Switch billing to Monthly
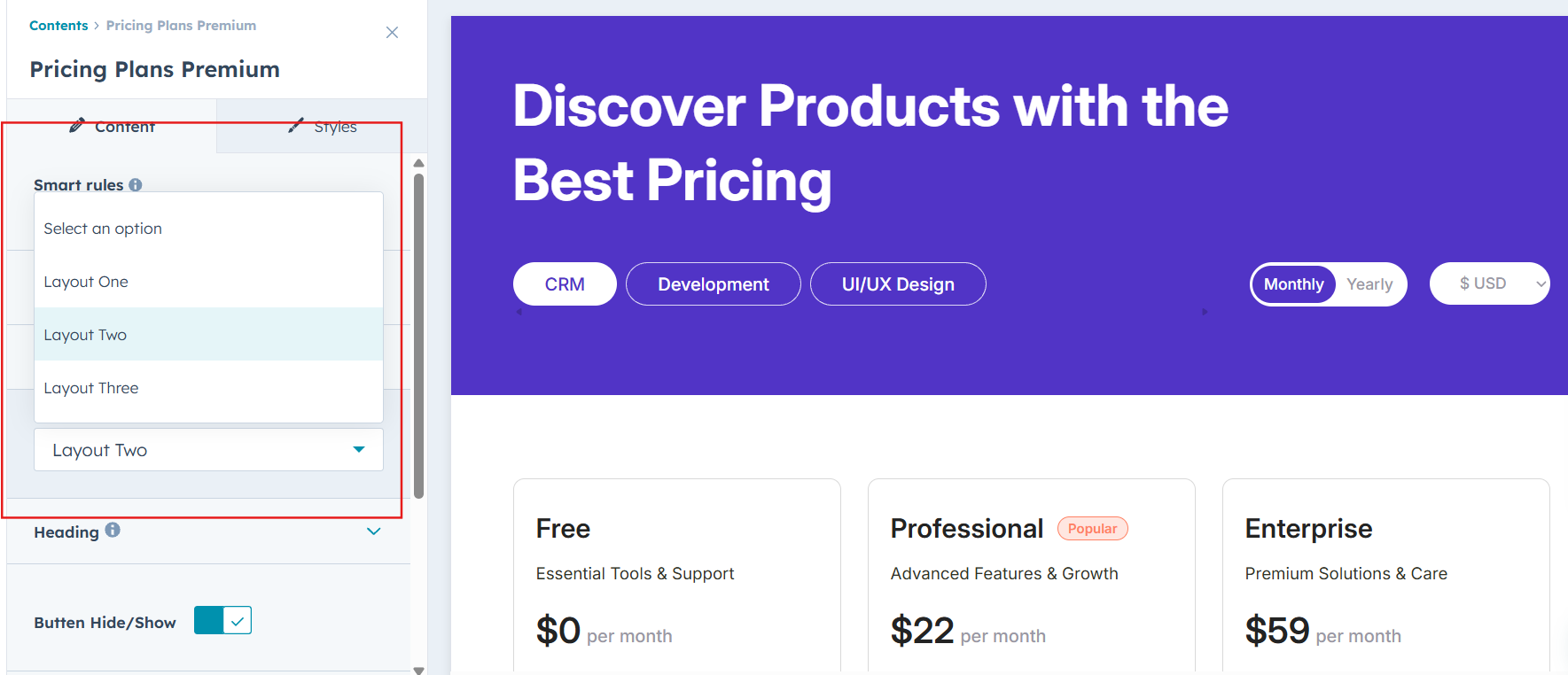The height and width of the screenshot is (675, 1568). (1293, 284)
